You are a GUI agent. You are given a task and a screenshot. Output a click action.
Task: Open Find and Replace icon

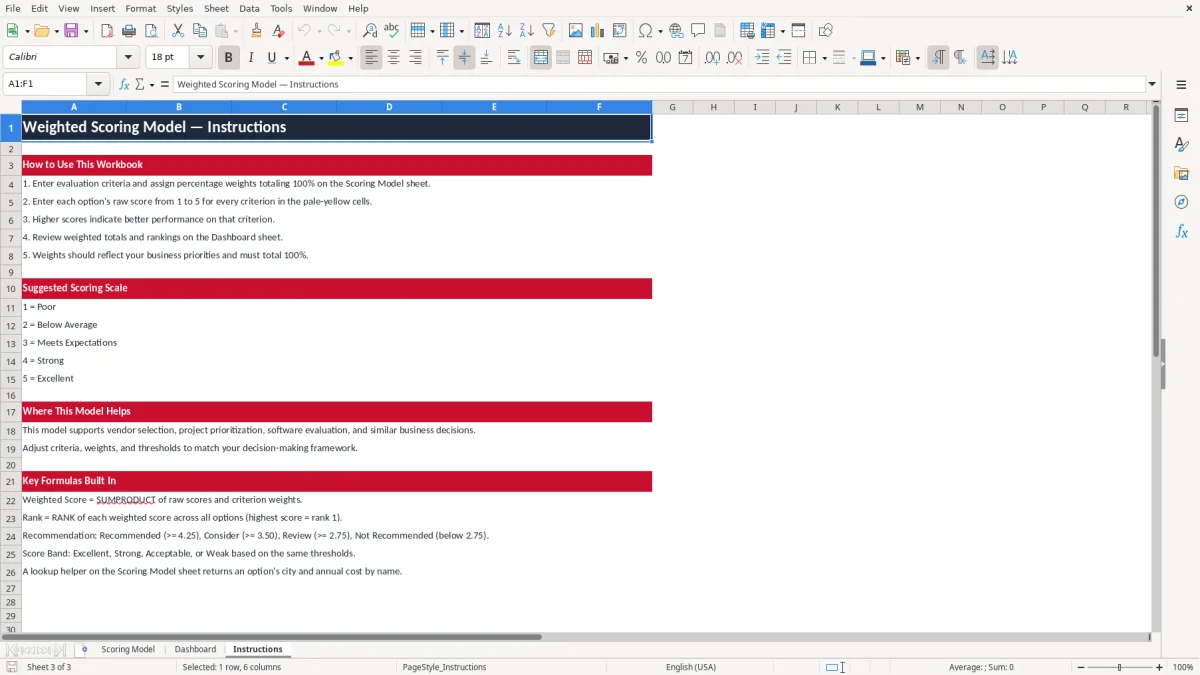370,31
